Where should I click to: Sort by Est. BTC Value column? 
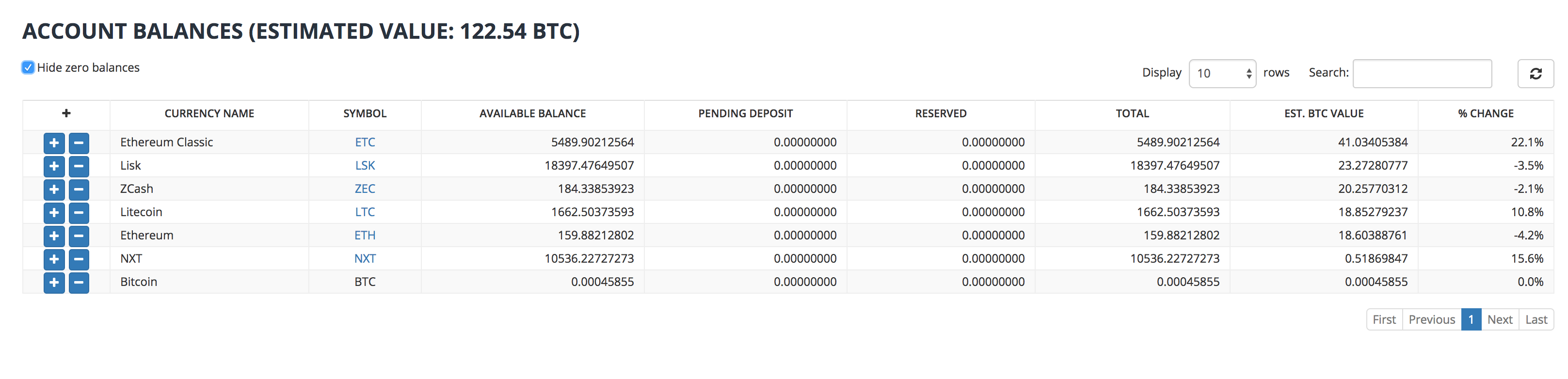click(1323, 114)
